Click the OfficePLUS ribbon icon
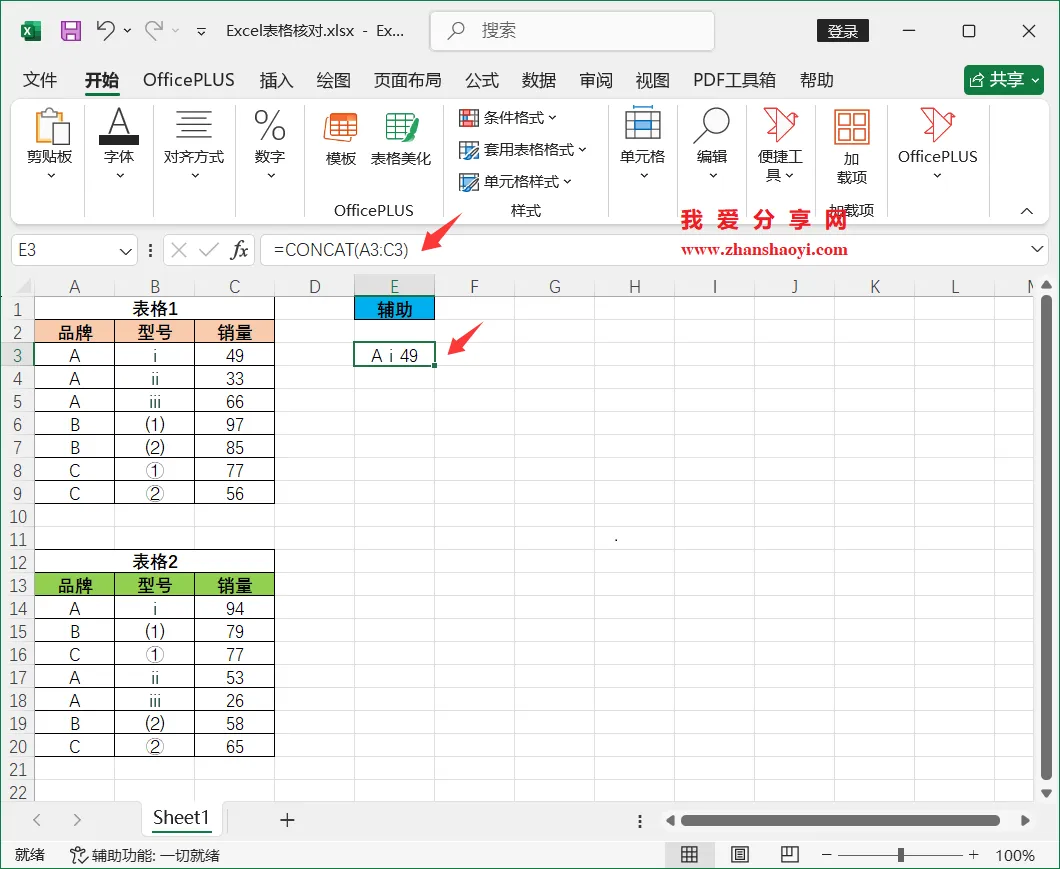The image size is (1060, 869). point(938,144)
